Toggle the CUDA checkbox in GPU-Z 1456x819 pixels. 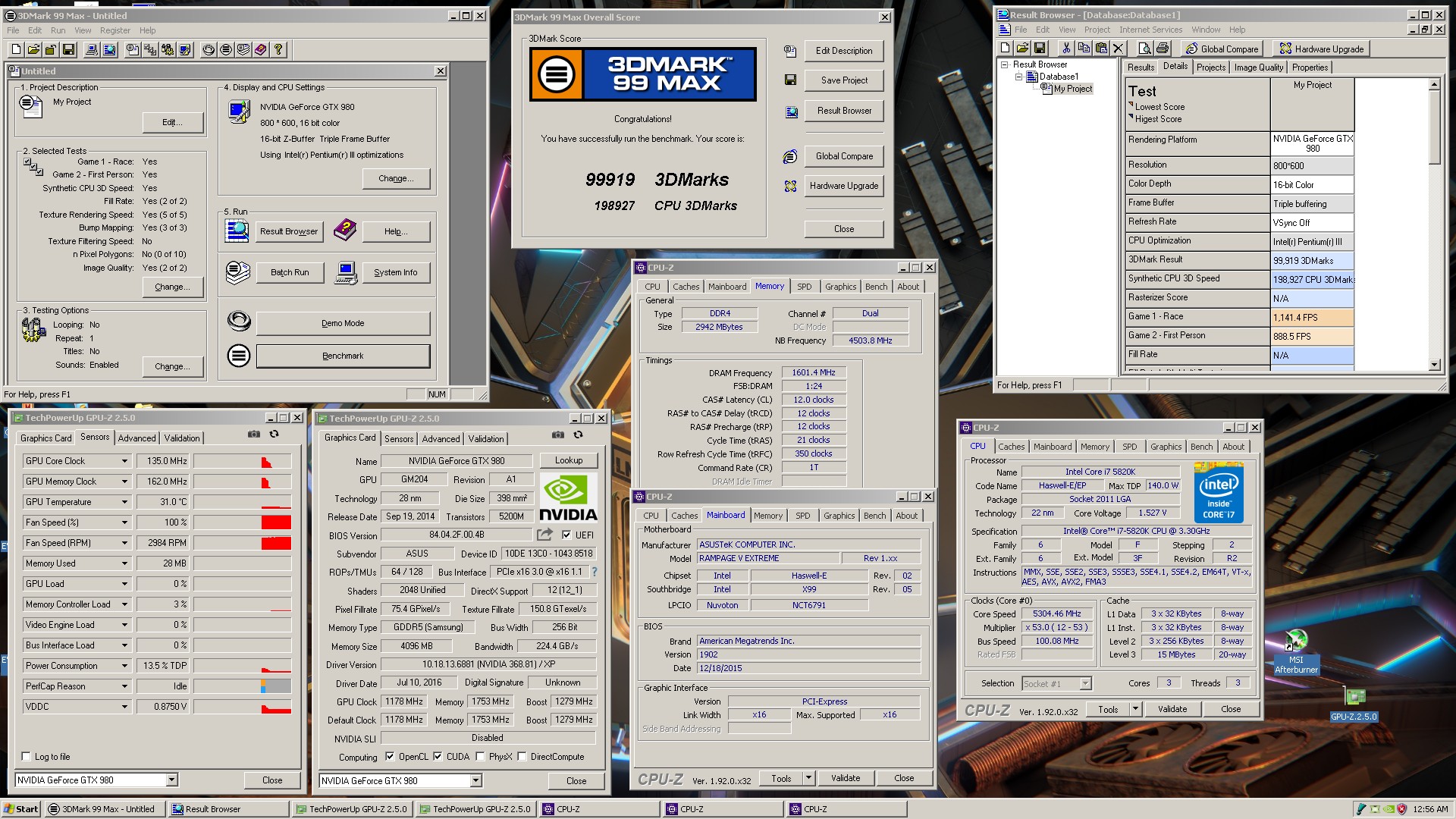(438, 757)
